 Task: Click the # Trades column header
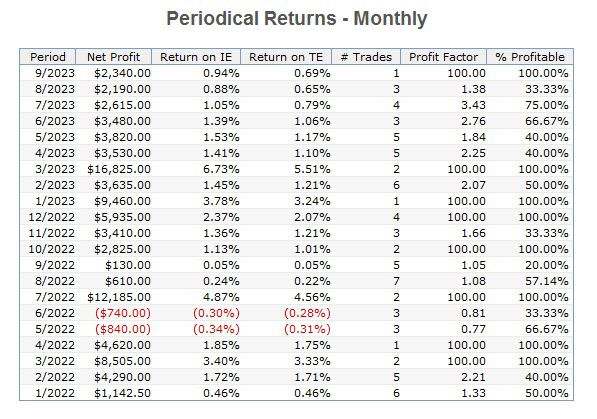pyautogui.click(x=366, y=57)
